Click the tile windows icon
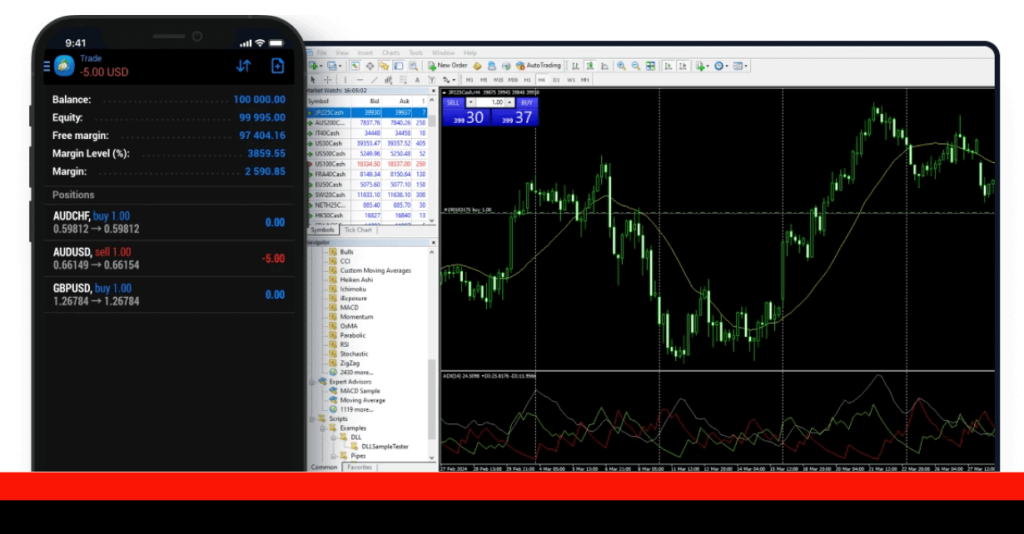Viewport: 1024px width, 534px height. (650, 66)
